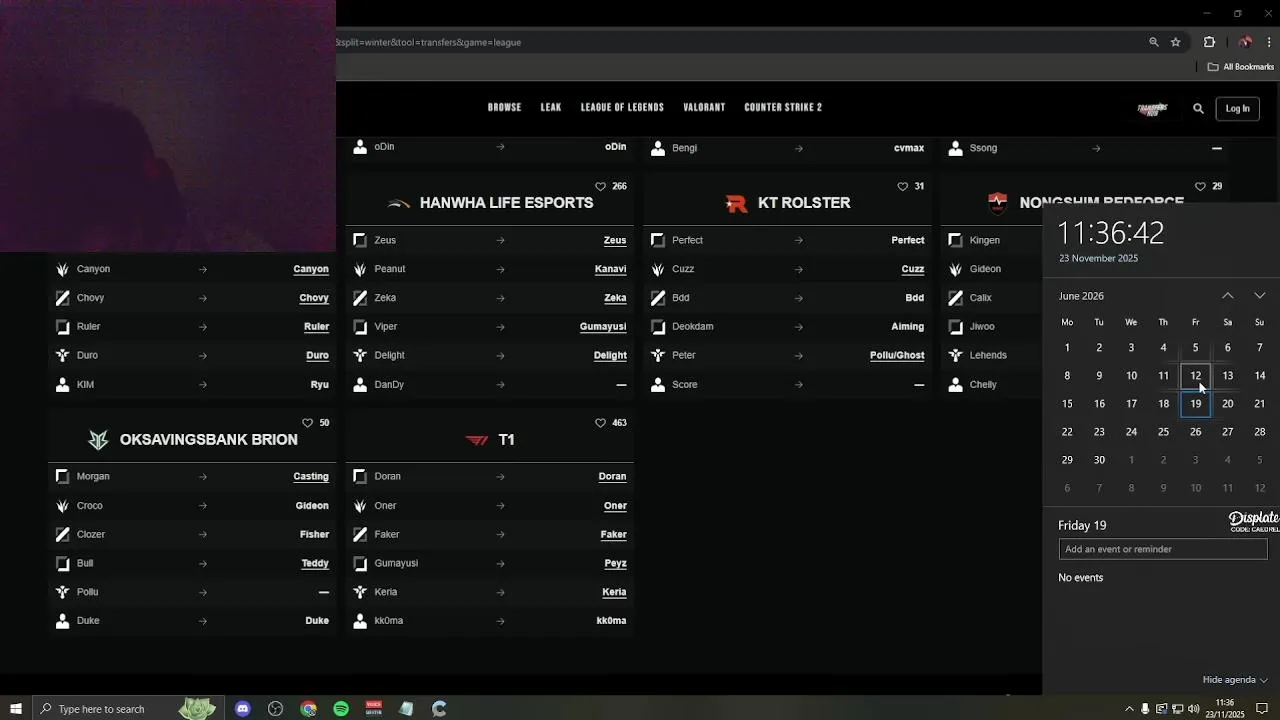
Task: Open the Chovy link in the right column
Action: 314,298
